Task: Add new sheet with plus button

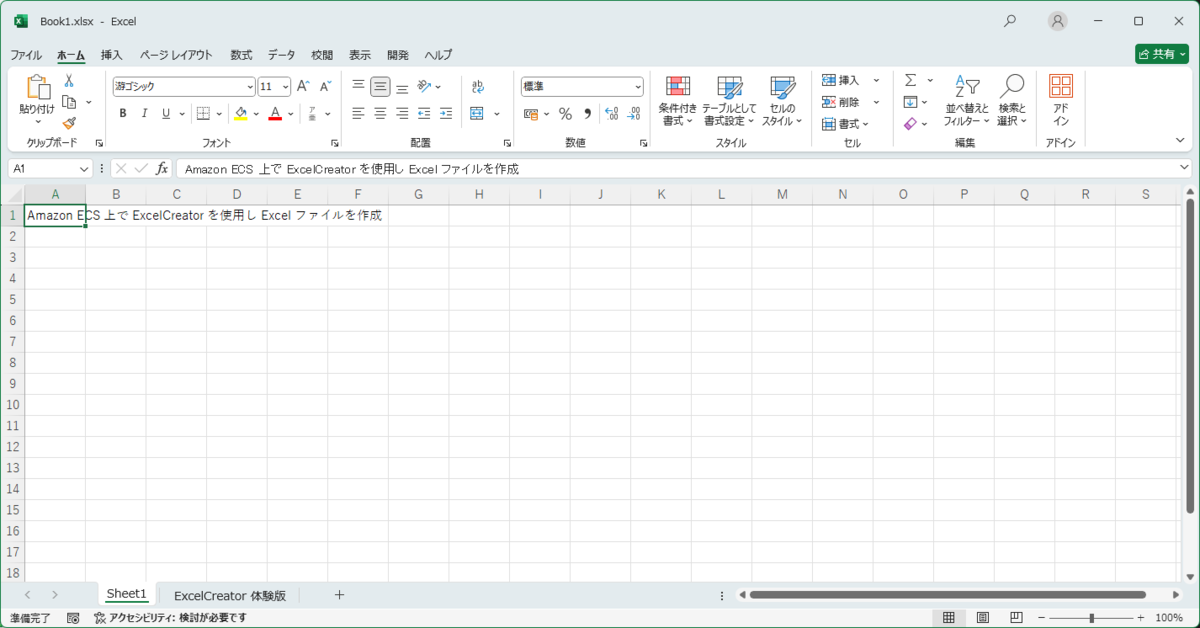Action: coord(339,595)
